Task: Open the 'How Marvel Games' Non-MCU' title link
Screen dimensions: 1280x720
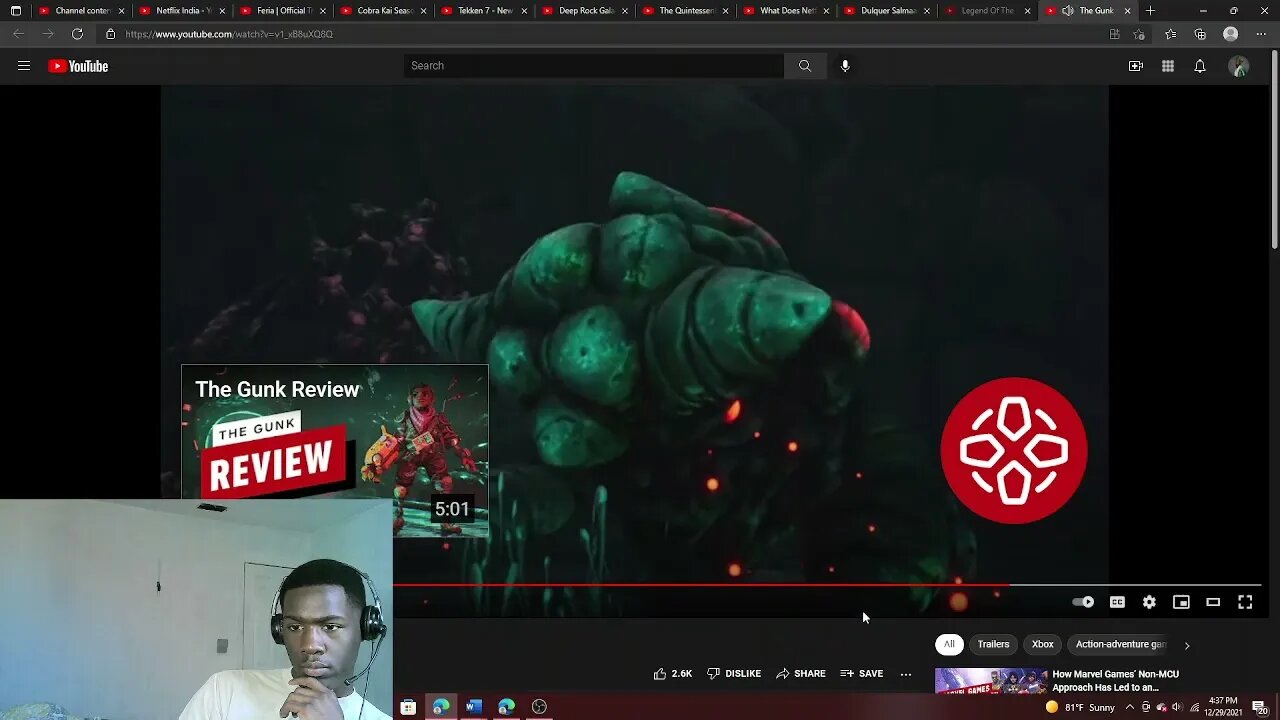Action: click(1115, 681)
